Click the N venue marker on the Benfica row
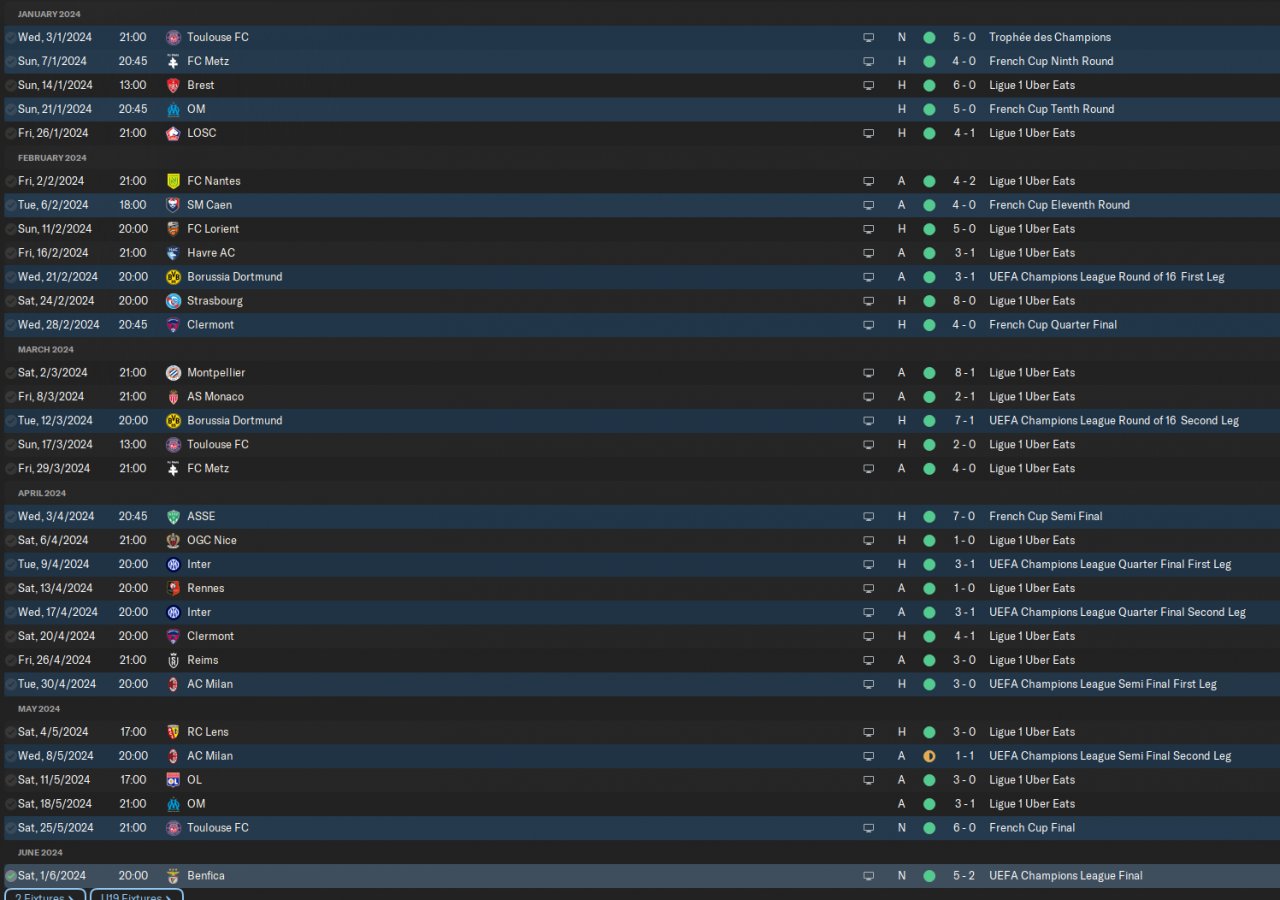 (901, 877)
